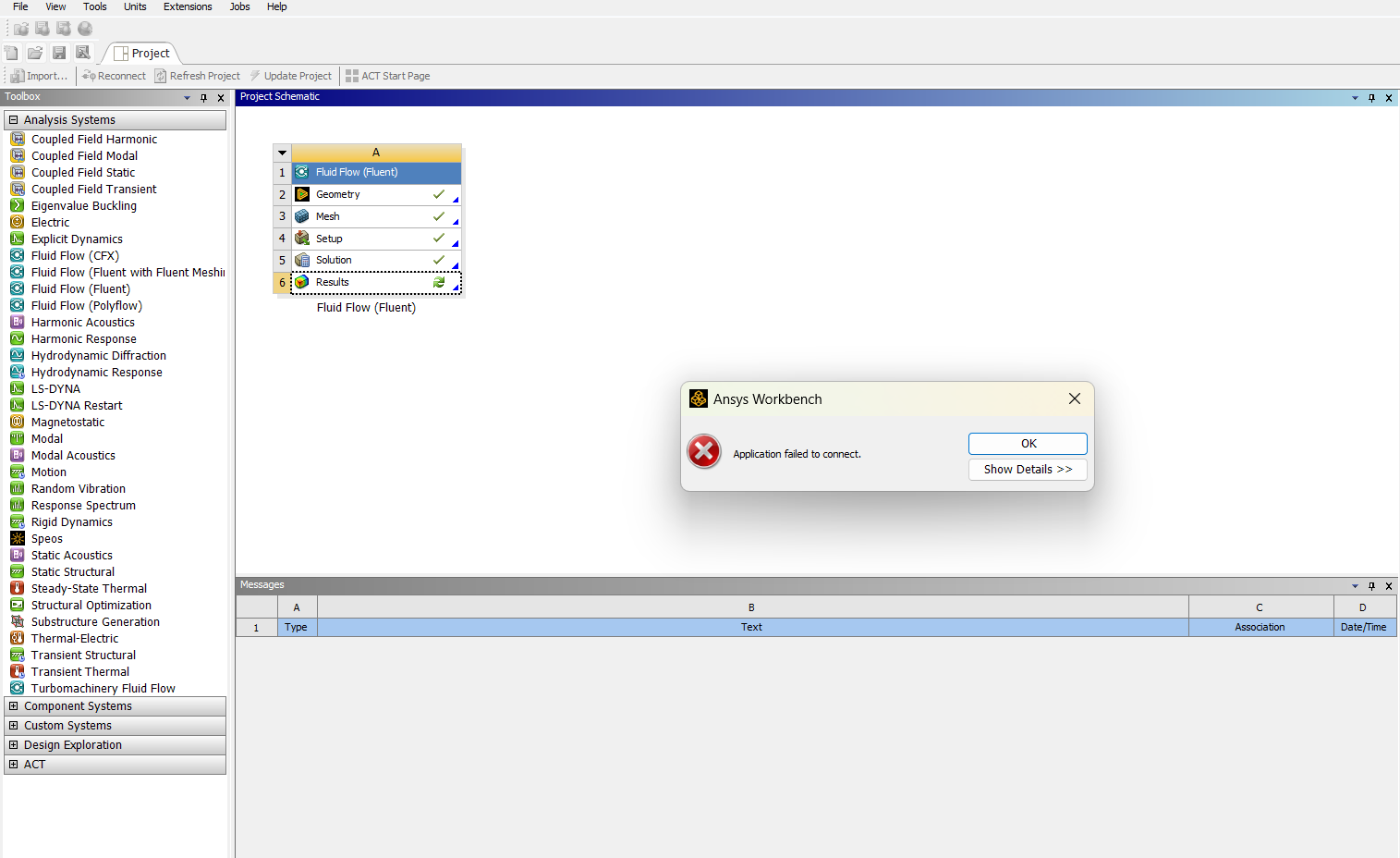Open the Project Schematic panel dropdown

coord(1355,97)
